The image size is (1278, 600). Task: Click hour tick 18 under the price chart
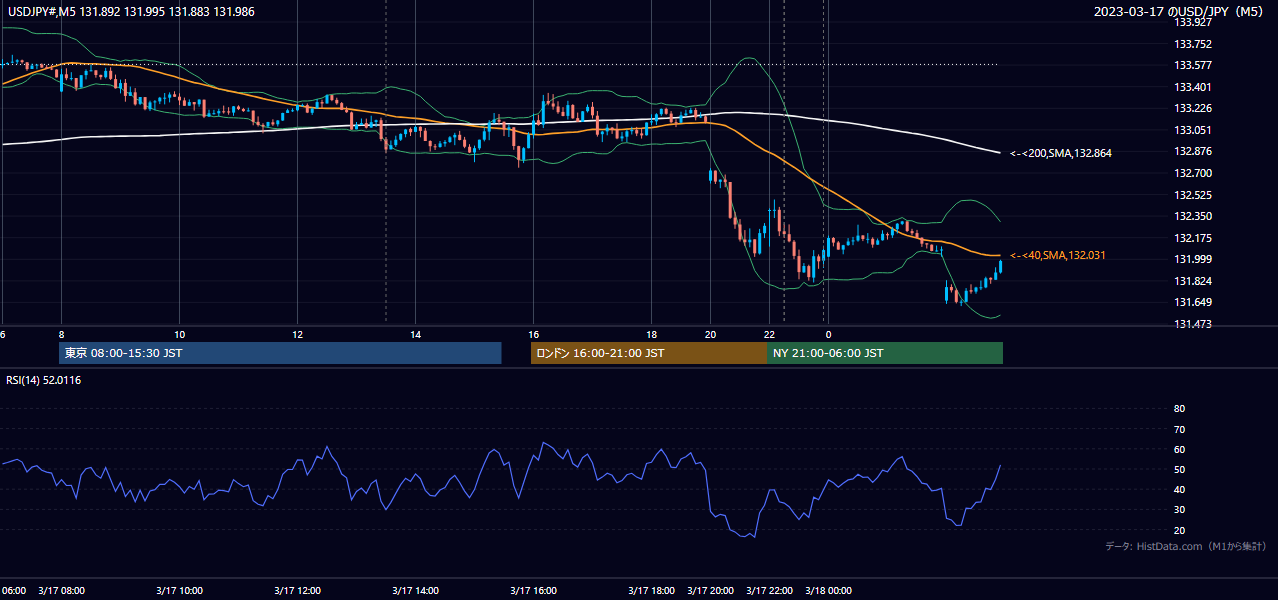[x=652, y=334]
